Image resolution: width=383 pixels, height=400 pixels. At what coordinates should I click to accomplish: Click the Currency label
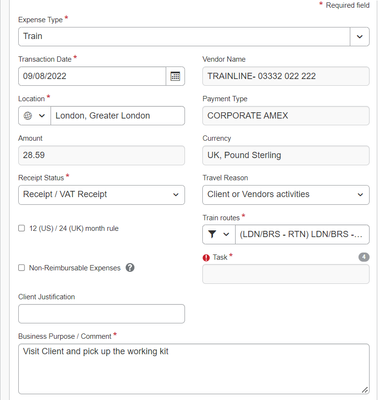point(217,138)
